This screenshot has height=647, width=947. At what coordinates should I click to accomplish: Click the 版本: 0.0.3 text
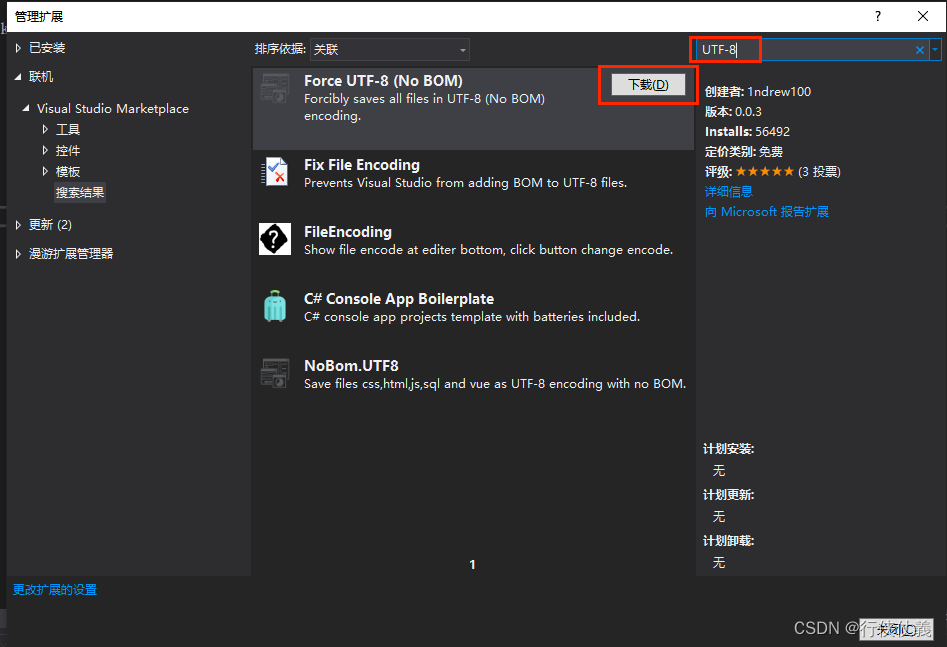(733, 112)
